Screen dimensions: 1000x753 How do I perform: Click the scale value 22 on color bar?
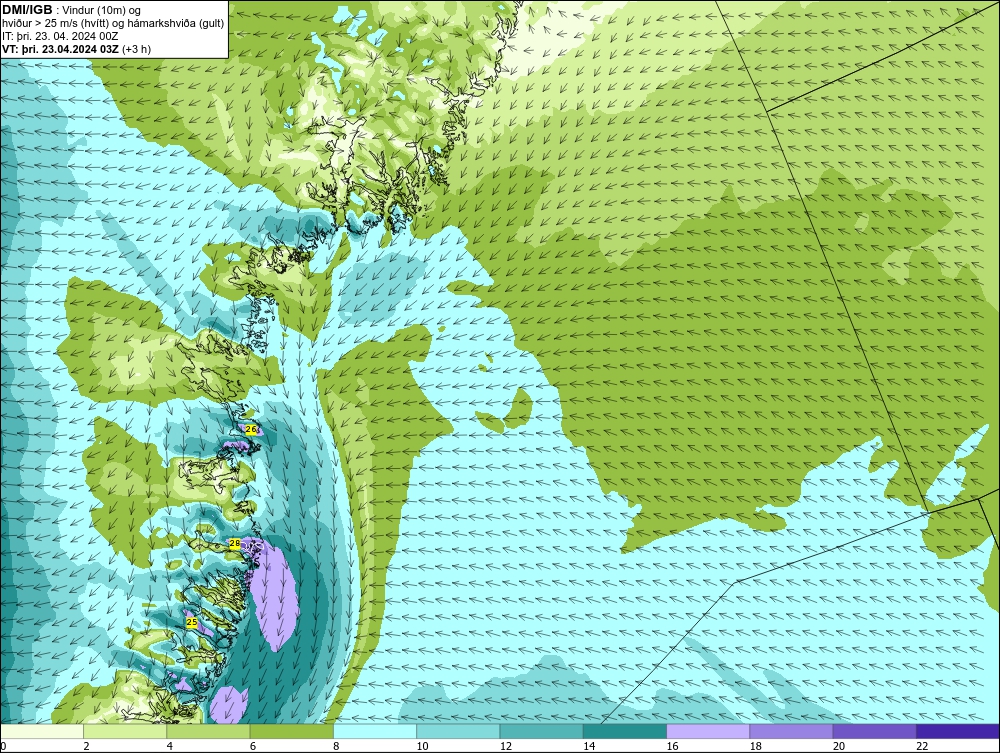pos(922,746)
